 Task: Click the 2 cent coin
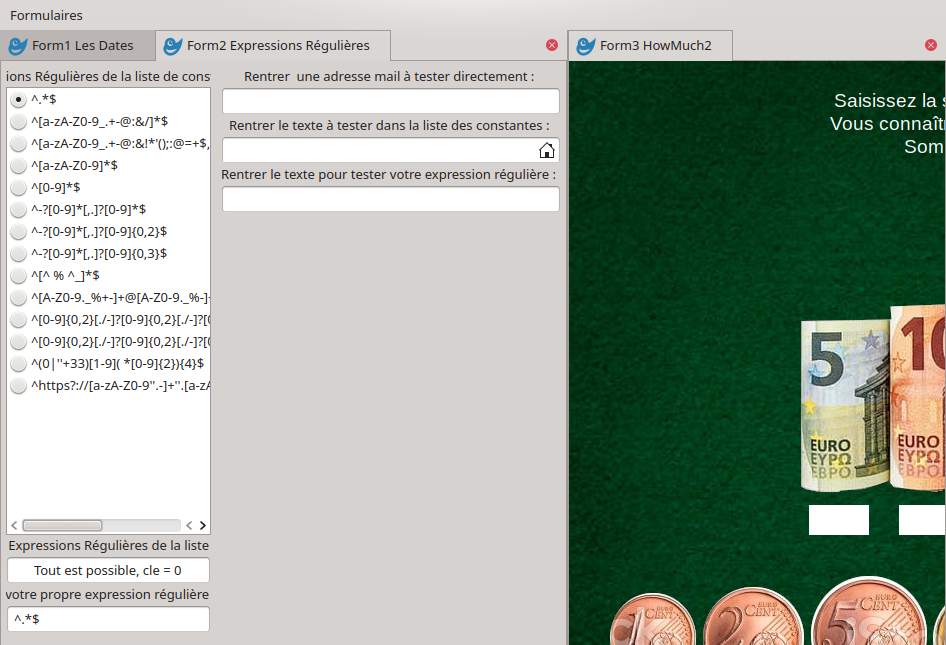tap(754, 617)
